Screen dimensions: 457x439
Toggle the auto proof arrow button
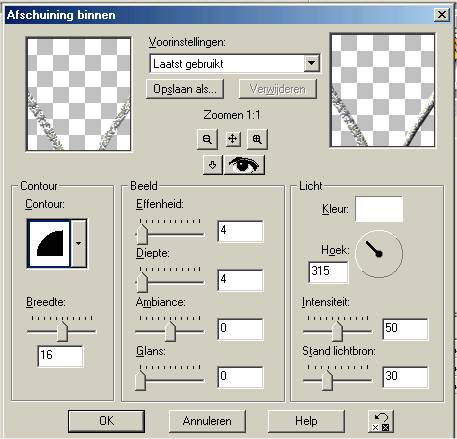[x=213, y=165]
